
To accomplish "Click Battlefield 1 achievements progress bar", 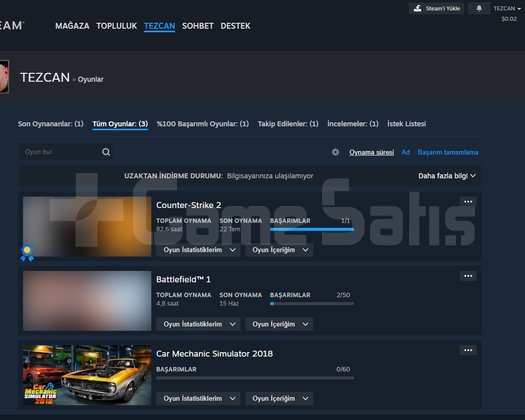I will pos(312,304).
